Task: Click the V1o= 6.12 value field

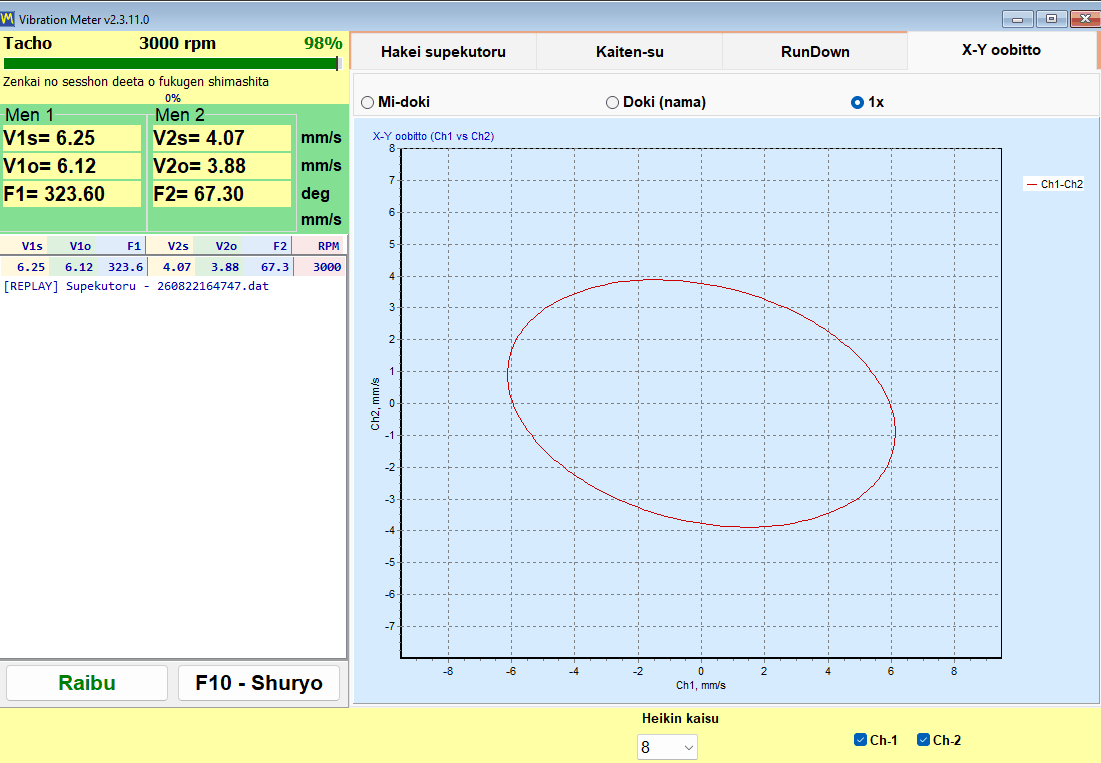Action: [72, 166]
